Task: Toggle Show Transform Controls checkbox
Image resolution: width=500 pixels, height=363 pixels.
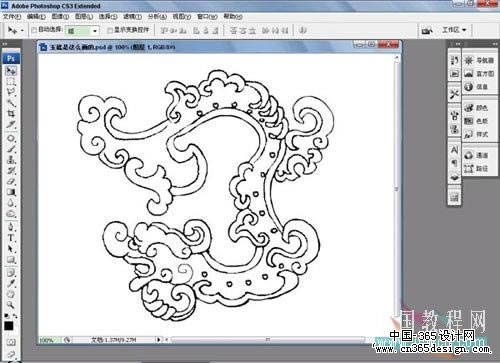Action: [x=110, y=30]
